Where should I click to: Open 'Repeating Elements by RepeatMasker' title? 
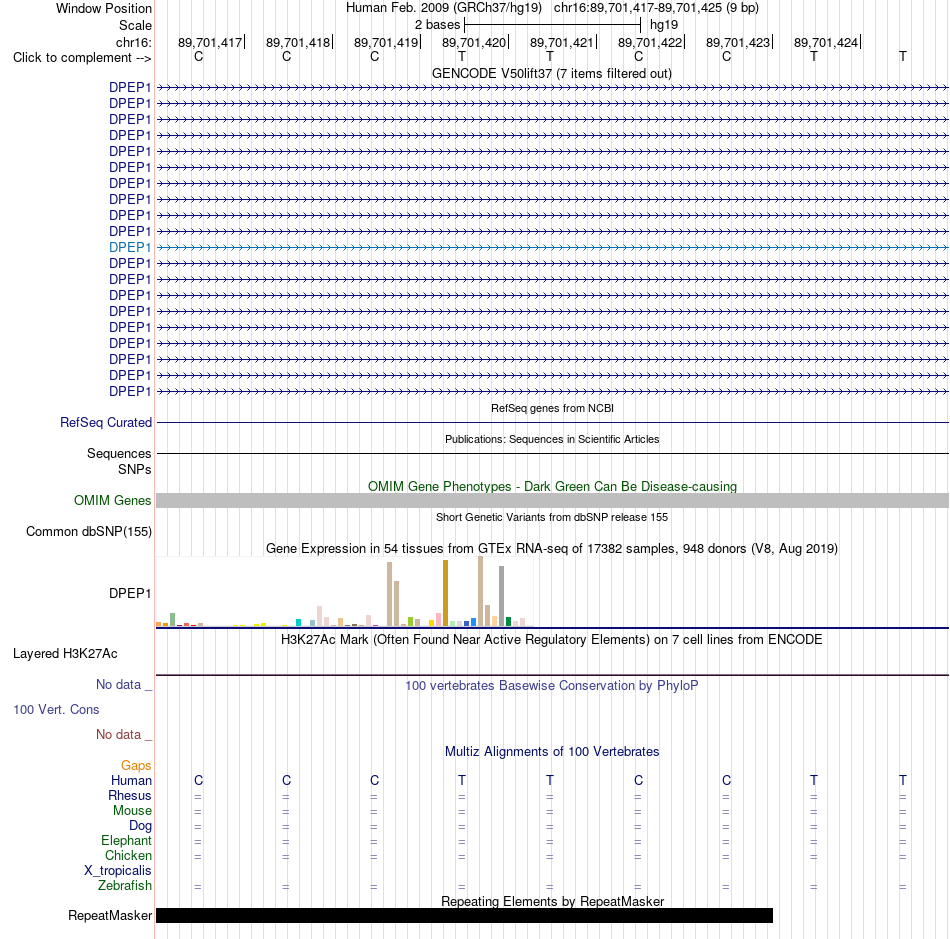click(x=553, y=901)
